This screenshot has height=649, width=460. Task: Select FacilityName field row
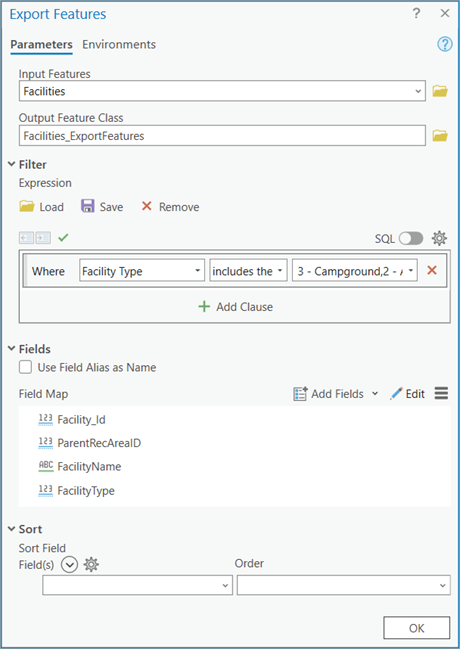coord(234,466)
